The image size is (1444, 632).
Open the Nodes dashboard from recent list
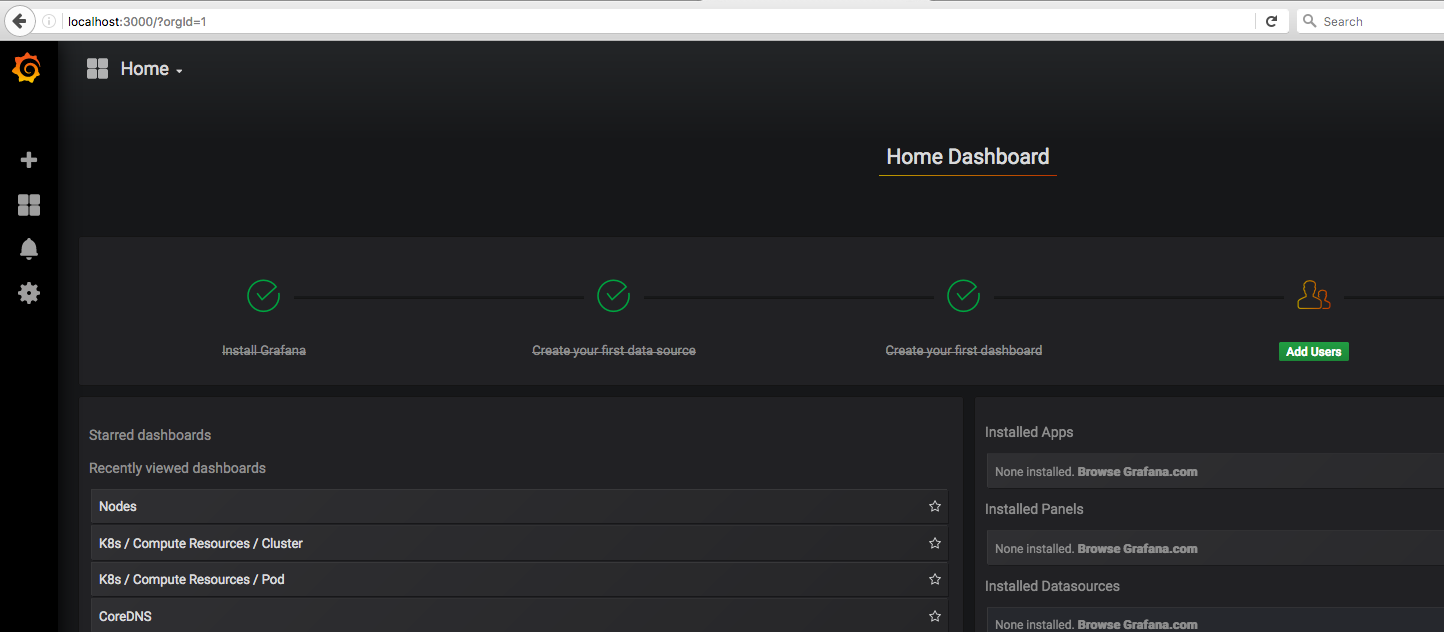[118, 507]
